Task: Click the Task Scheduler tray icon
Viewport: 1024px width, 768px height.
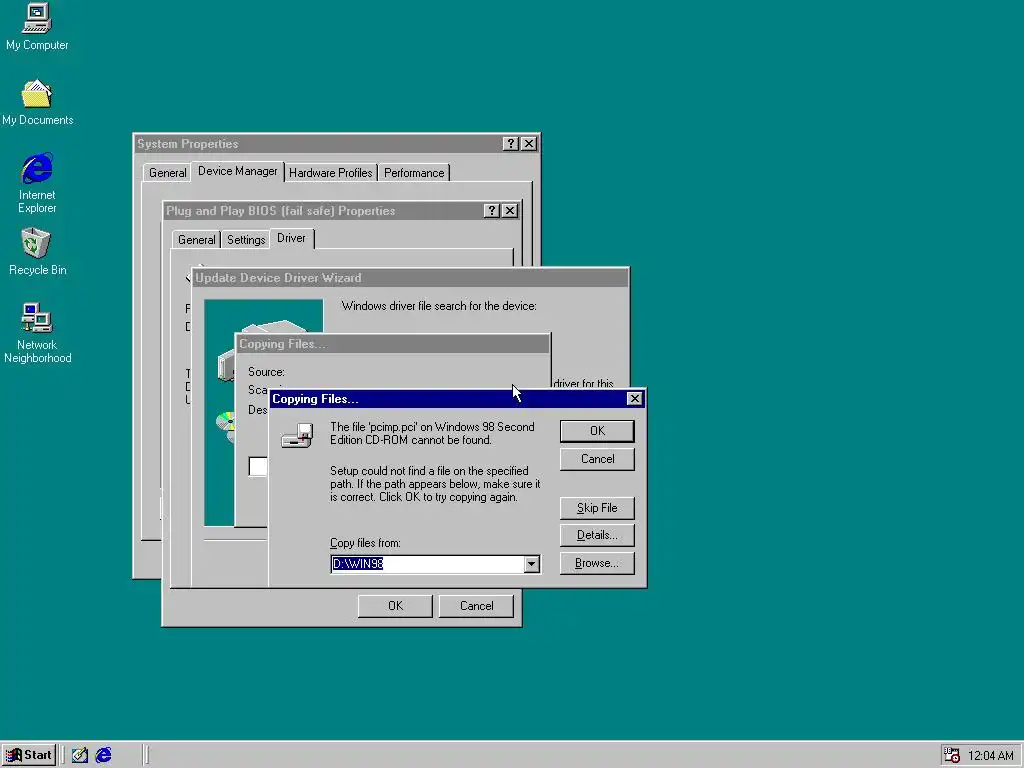Action: 952,755
